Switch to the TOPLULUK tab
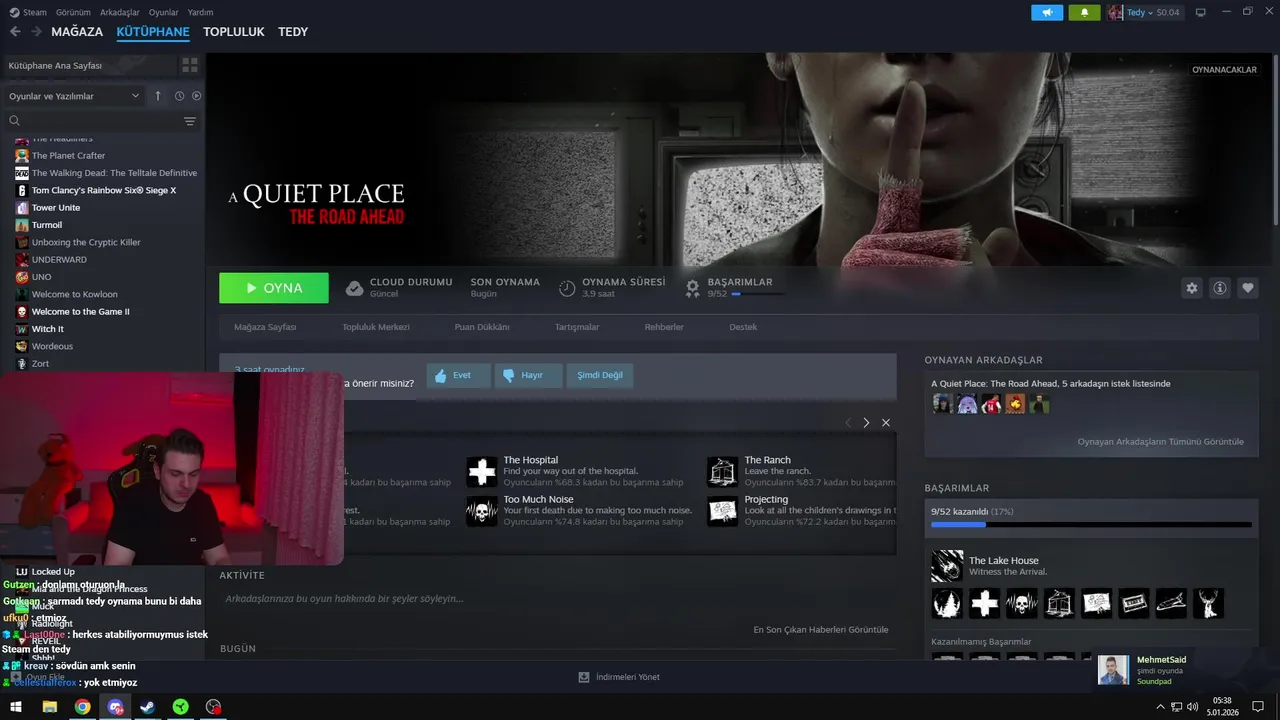The image size is (1280, 720). pyautogui.click(x=234, y=32)
